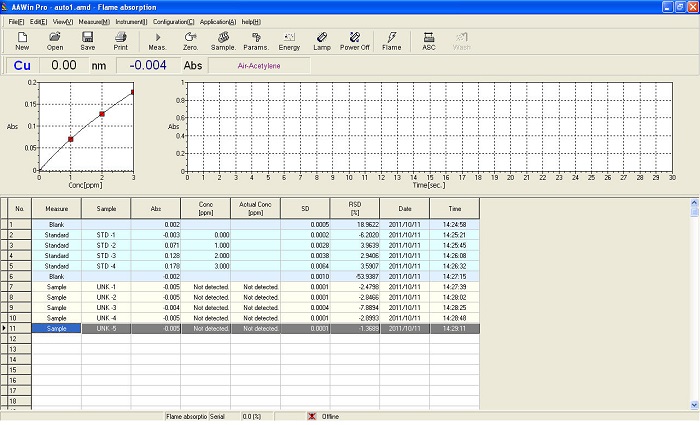Start measurement with the Meas. icon
700x425 pixels.
click(x=158, y=41)
